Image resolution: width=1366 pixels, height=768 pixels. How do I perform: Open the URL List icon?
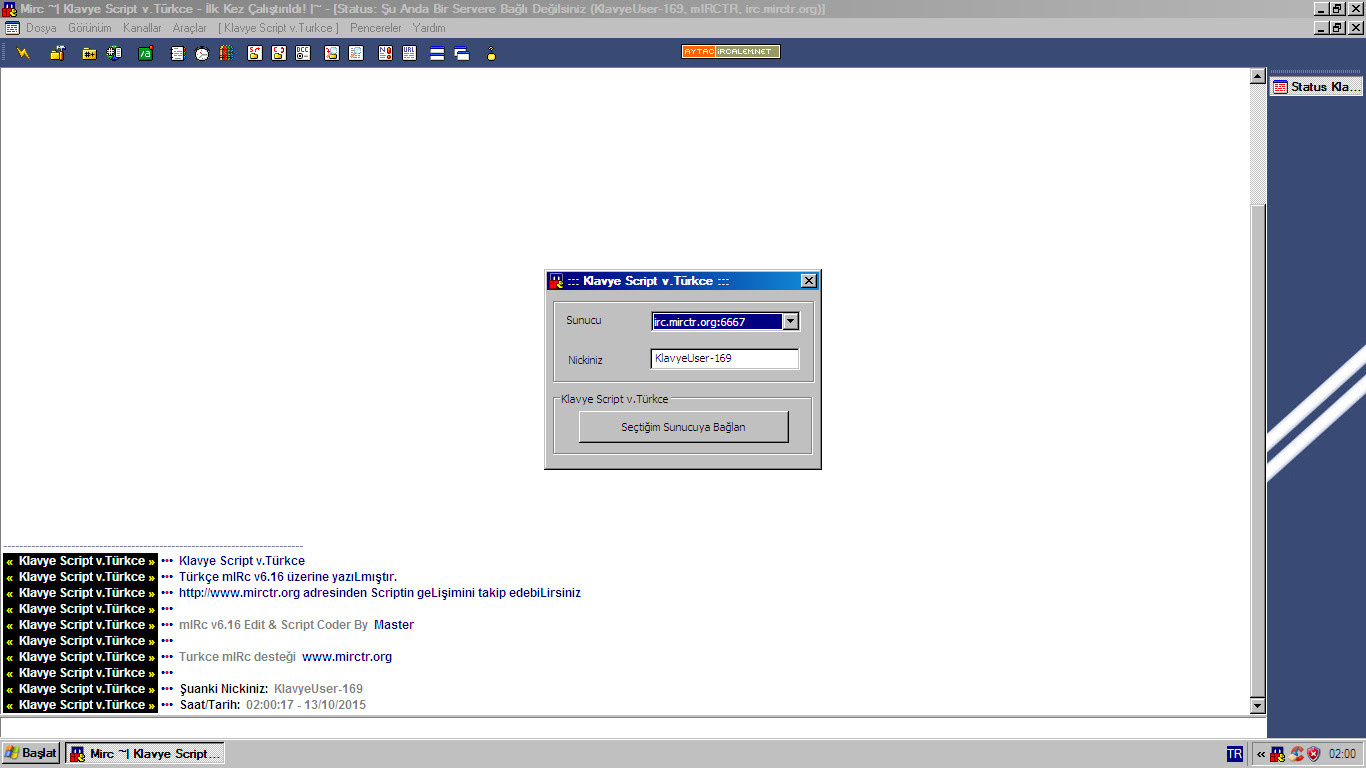pos(409,53)
